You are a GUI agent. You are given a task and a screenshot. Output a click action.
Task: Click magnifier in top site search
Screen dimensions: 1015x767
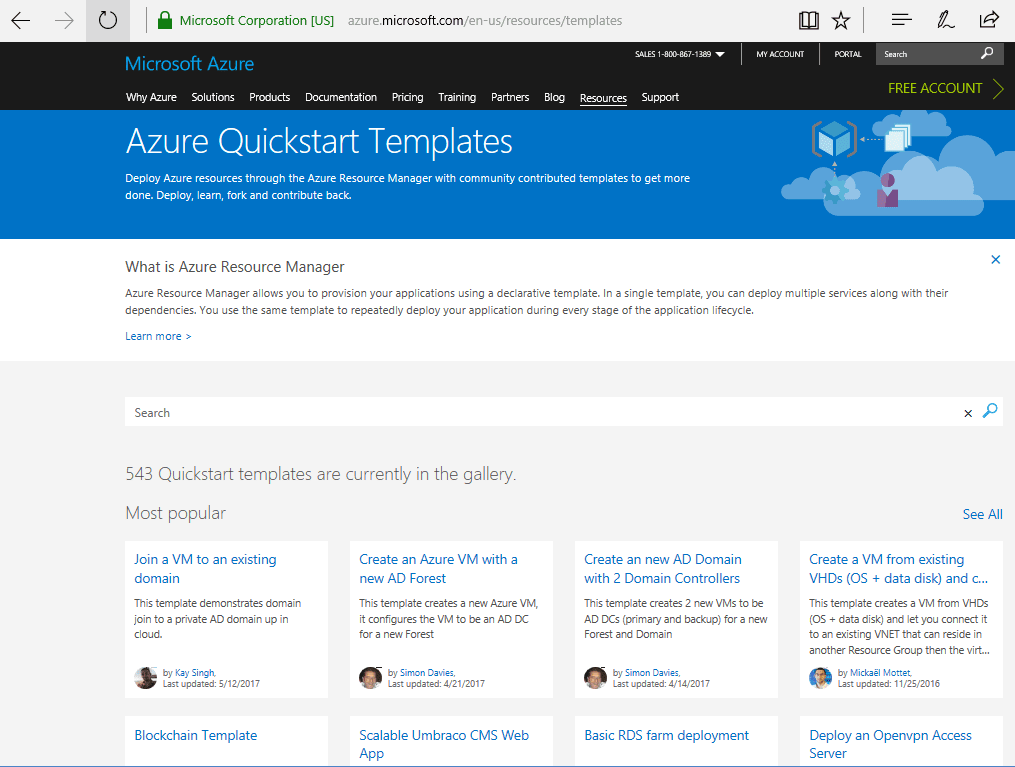(987, 53)
